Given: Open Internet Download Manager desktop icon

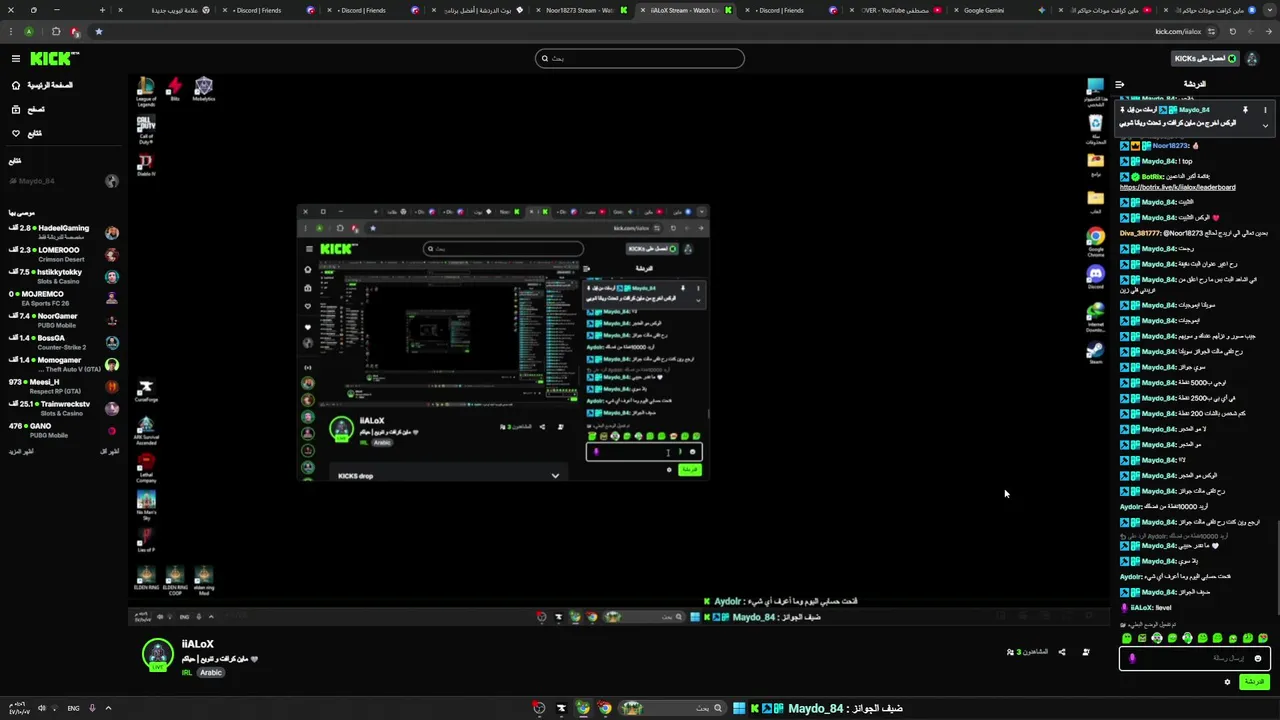Looking at the screenshot, I should [1096, 317].
